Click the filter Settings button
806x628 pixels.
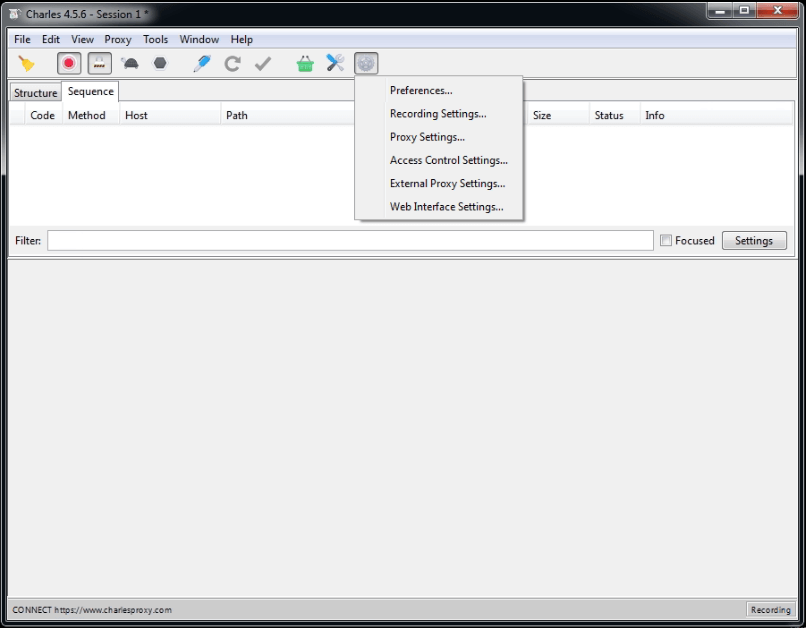click(754, 241)
